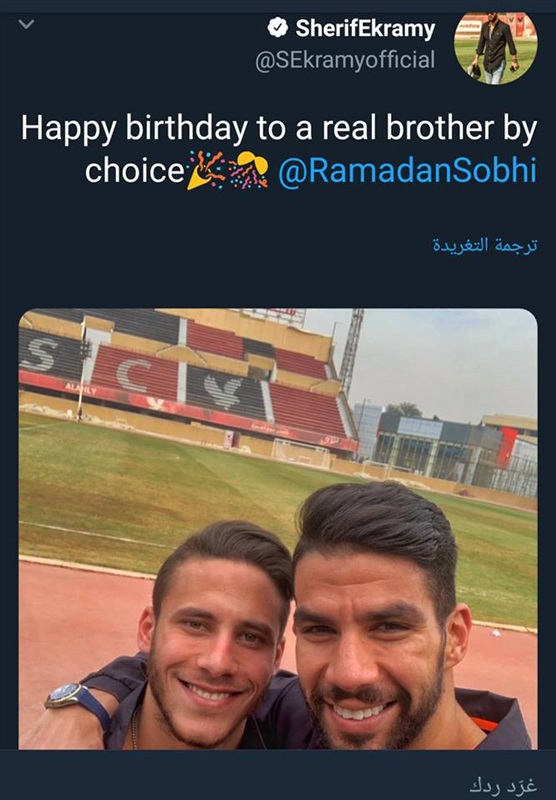Click the confetti ball emoji

(248, 170)
